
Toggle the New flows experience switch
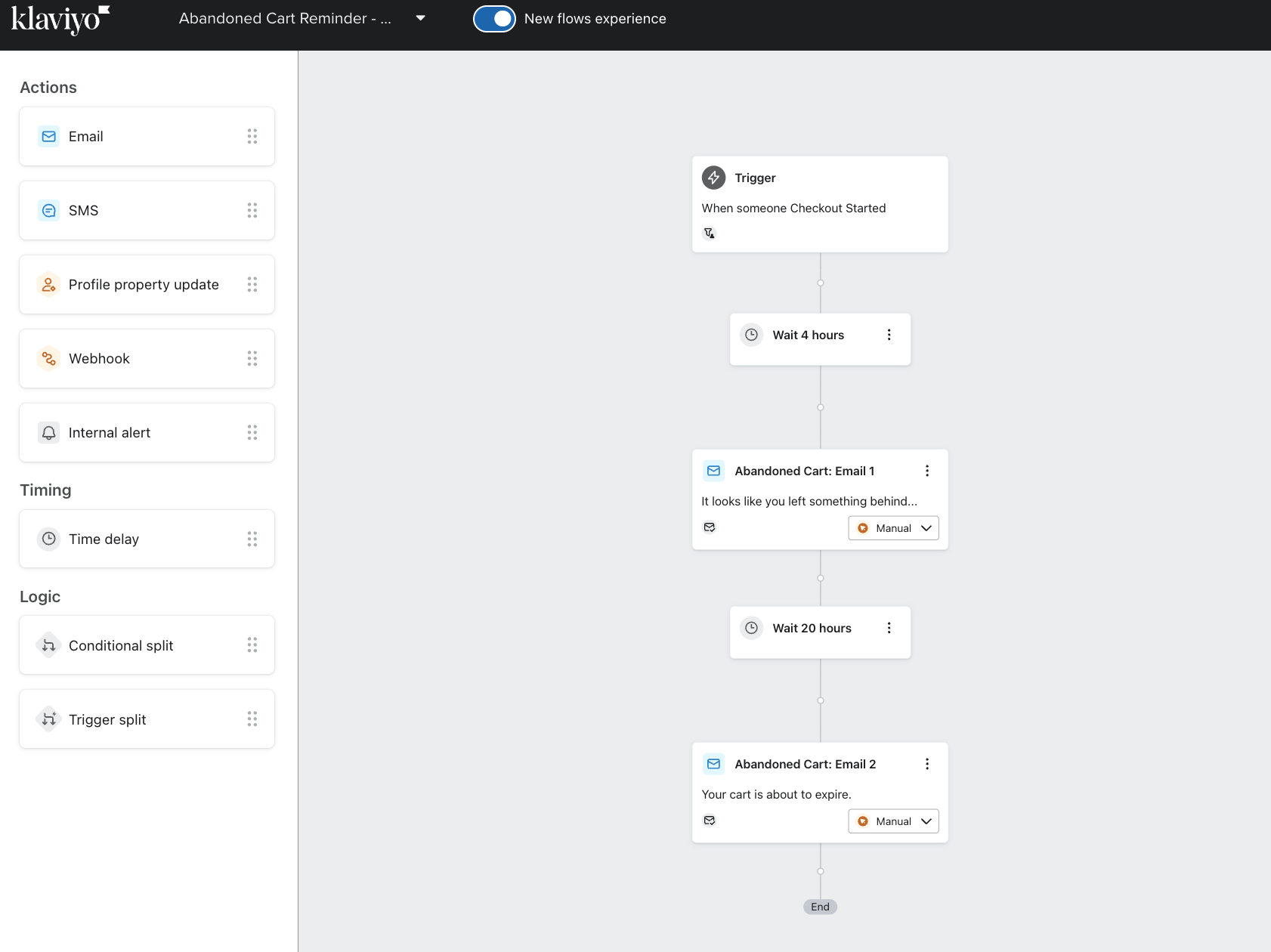[494, 19]
